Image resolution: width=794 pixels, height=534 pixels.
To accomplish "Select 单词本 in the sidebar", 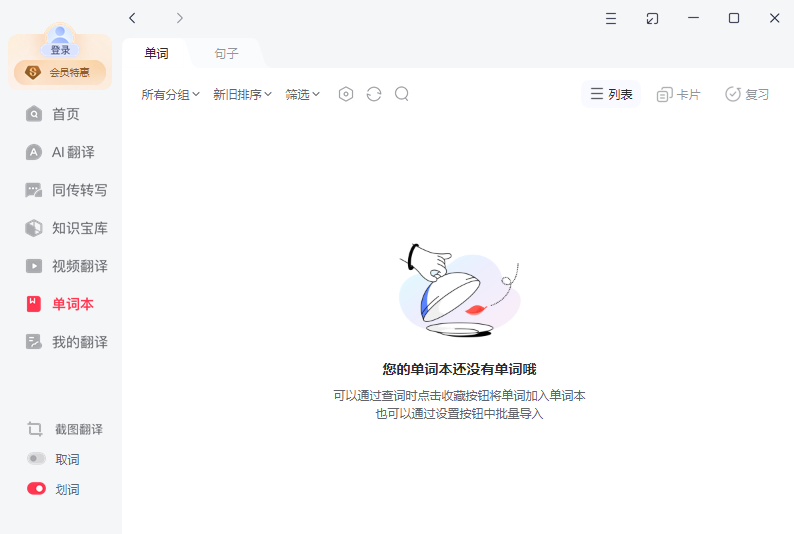I will click(61, 304).
